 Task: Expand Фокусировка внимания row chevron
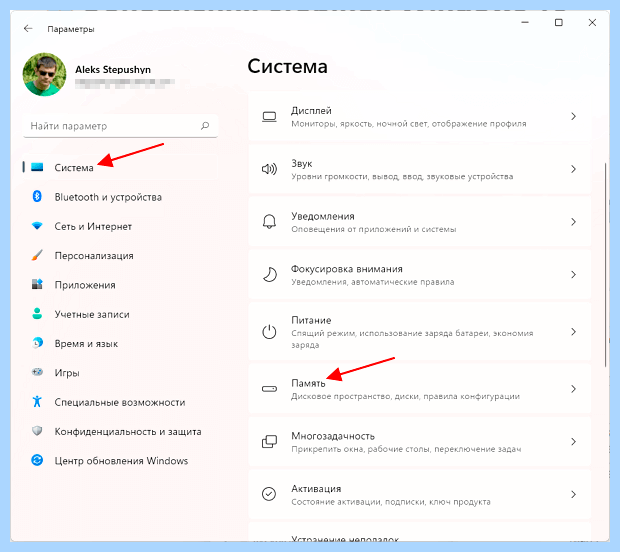click(x=573, y=274)
